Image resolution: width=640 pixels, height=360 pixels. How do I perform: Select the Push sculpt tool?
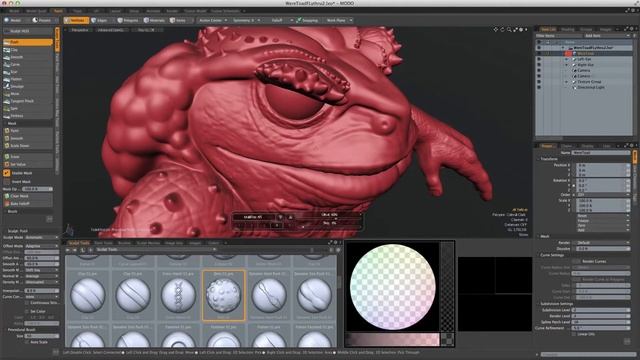[28, 42]
